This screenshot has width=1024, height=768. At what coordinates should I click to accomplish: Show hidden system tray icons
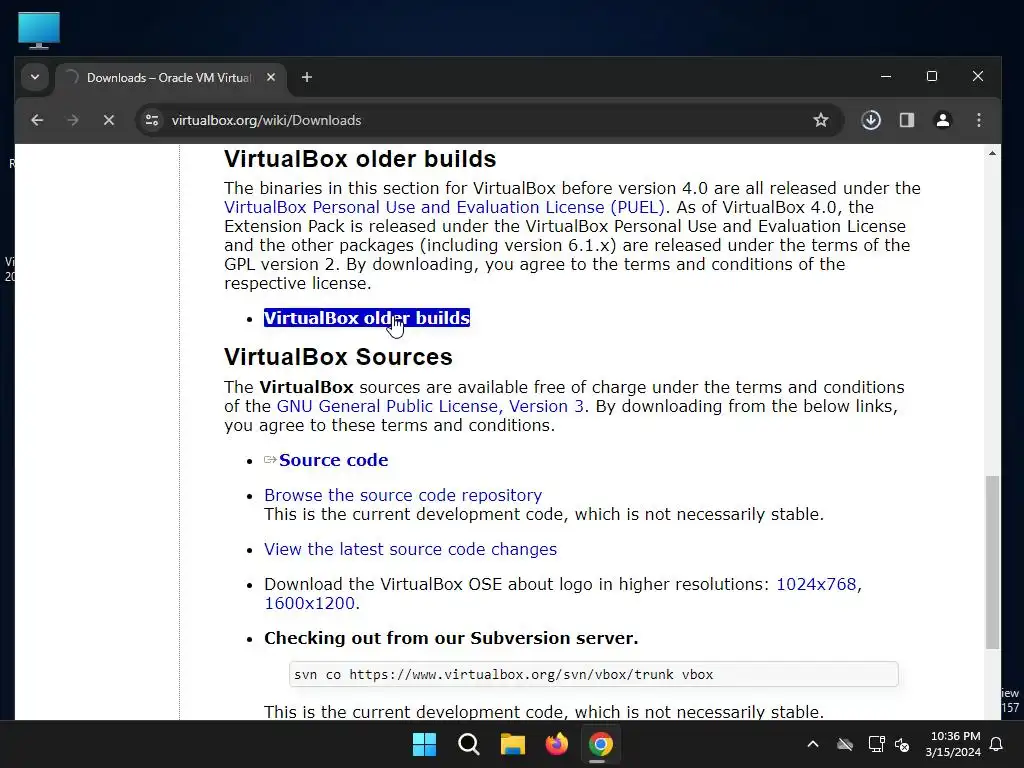813,744
